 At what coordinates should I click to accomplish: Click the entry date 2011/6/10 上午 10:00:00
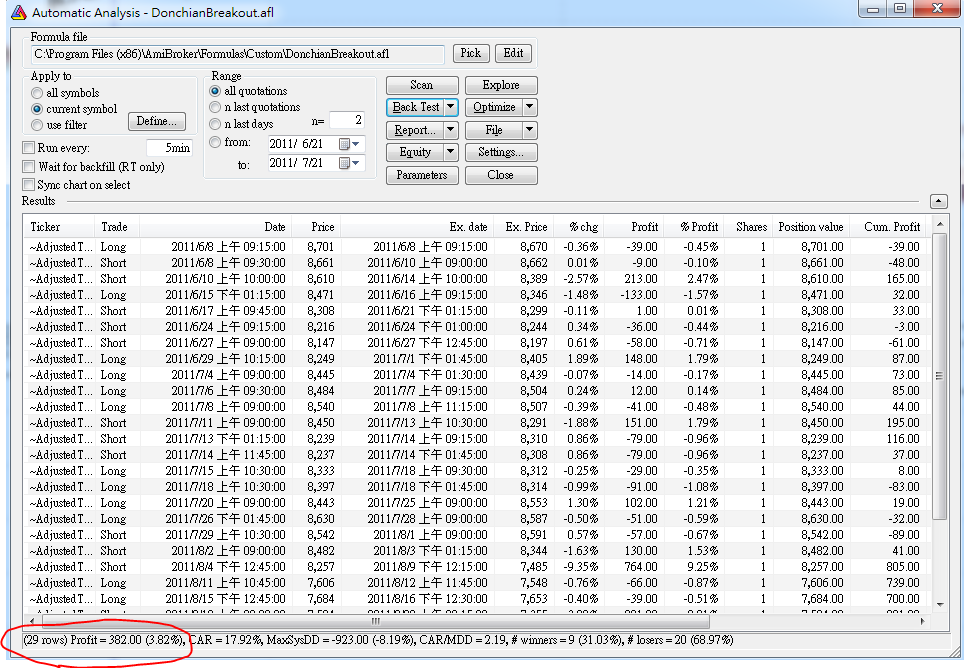(x=225, y=278)
